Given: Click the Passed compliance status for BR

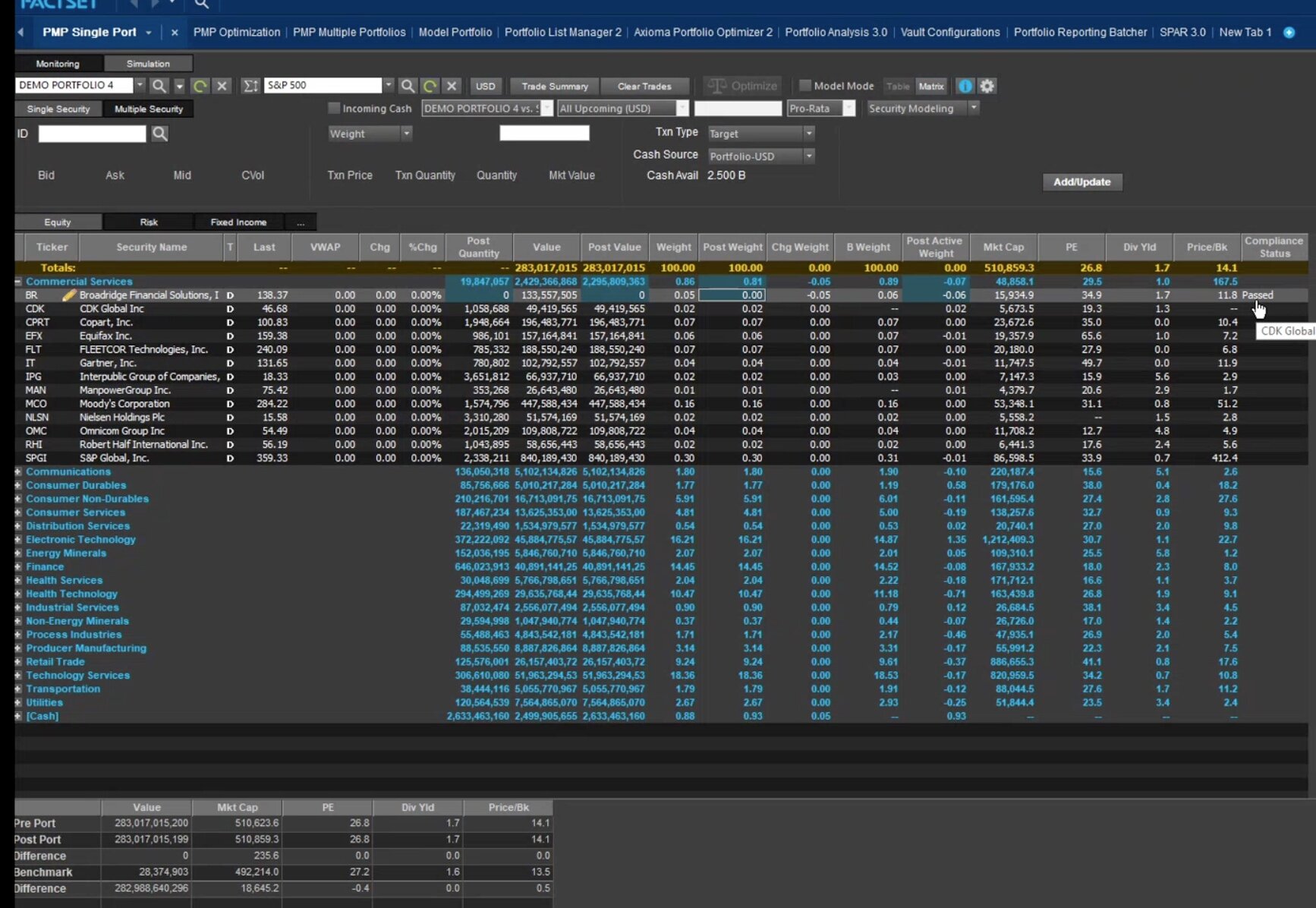Looking at the screenshot, I should tap(1258, 295).
